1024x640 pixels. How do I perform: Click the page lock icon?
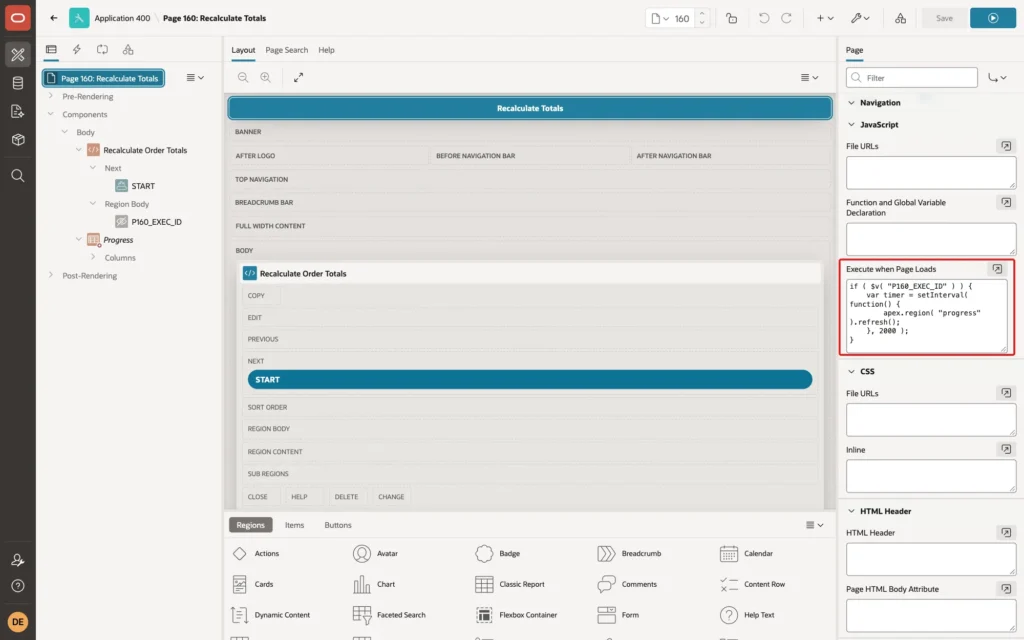click(731, 18)
